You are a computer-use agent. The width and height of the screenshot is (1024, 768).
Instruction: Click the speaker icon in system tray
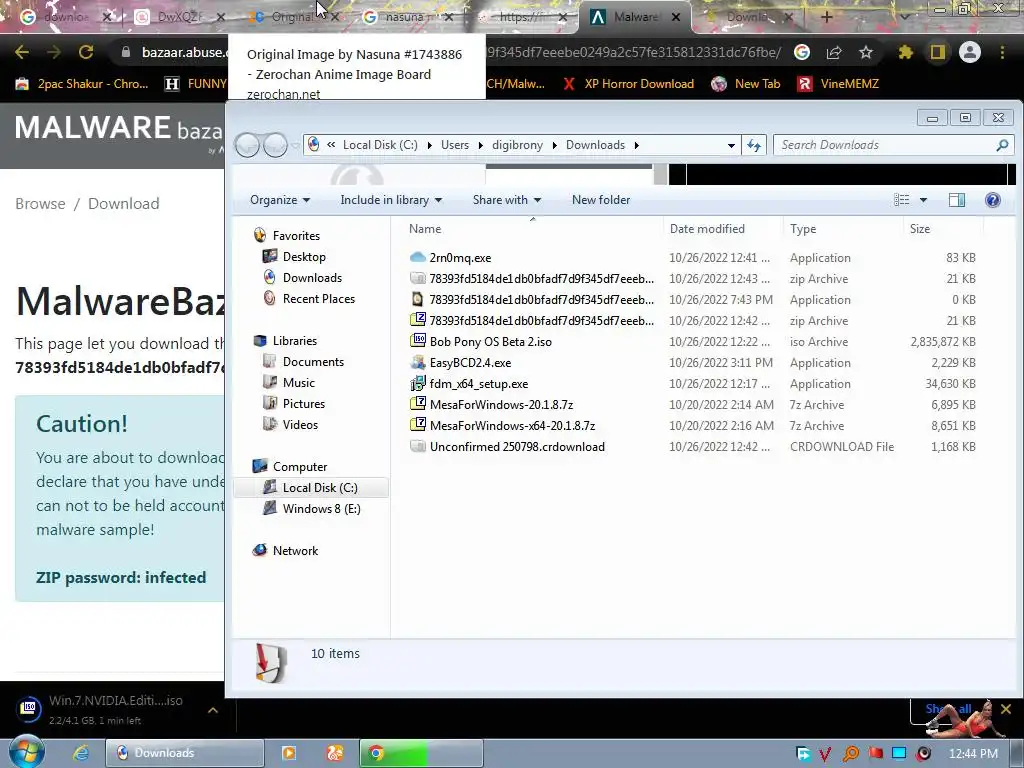923,754
